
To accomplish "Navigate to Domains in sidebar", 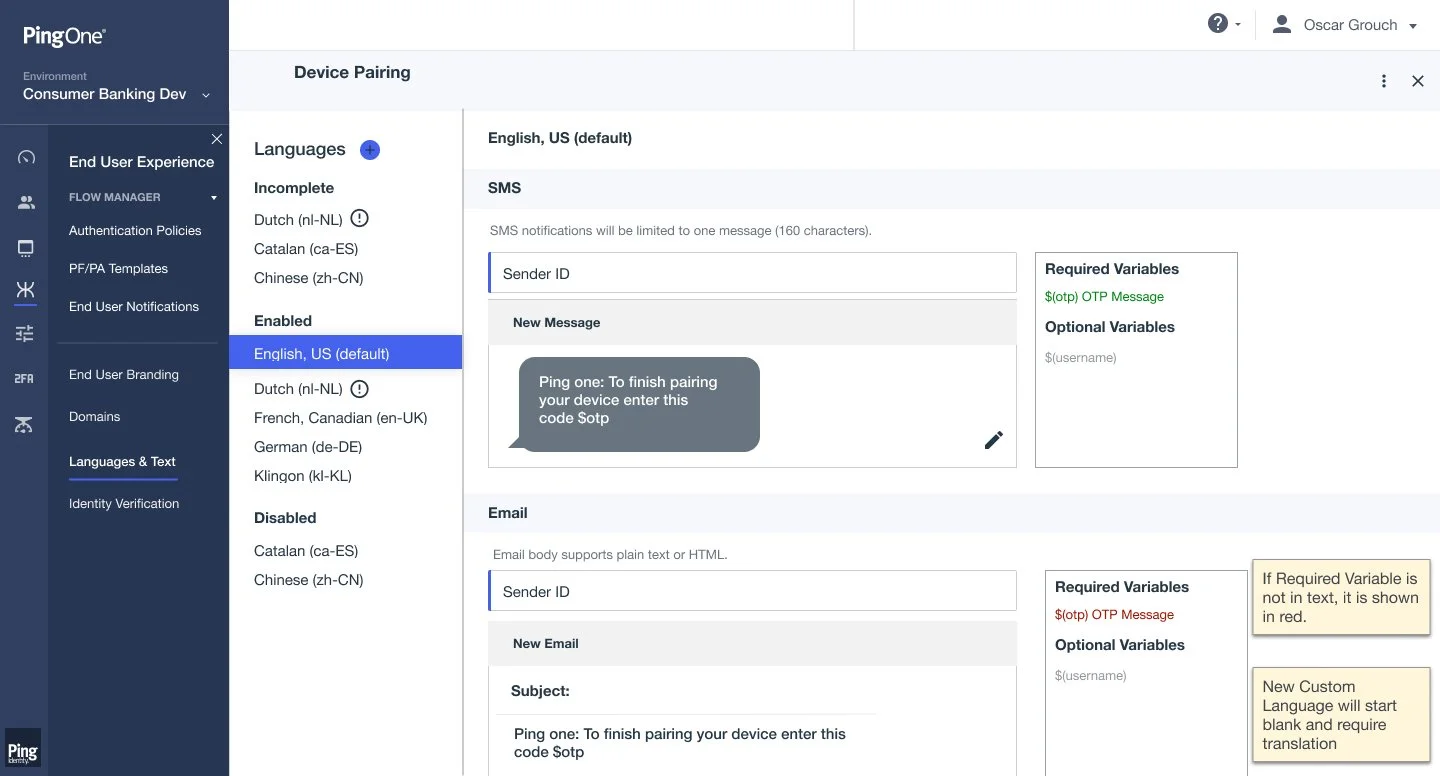I will 94,417.
